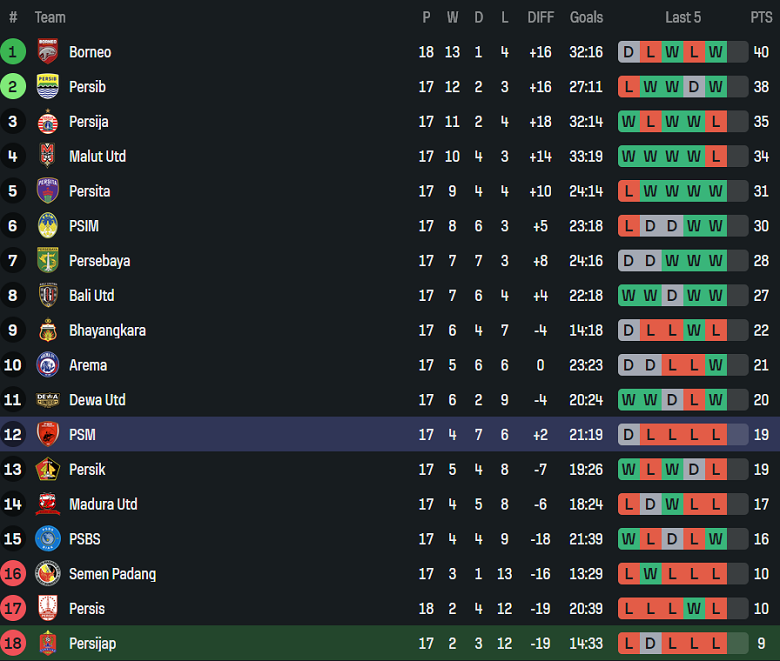Open the Dewa Utd logo icon
Screen dimensions: 780x661
coord(48,399)
